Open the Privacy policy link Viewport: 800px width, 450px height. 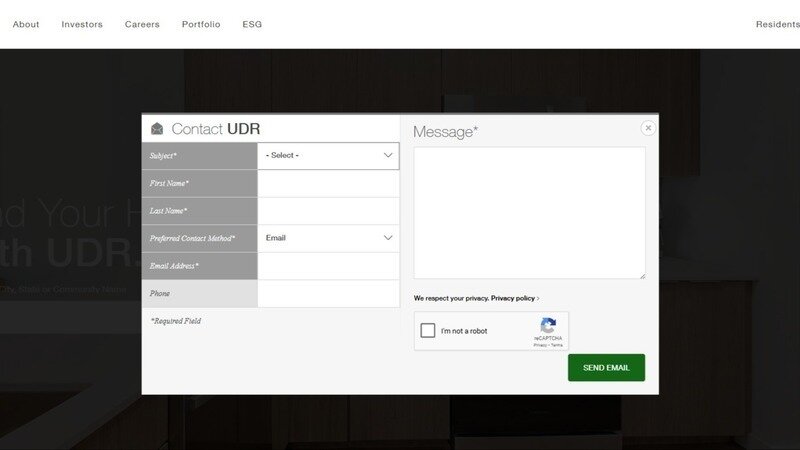pyautogui.click(x=514, y=298)
